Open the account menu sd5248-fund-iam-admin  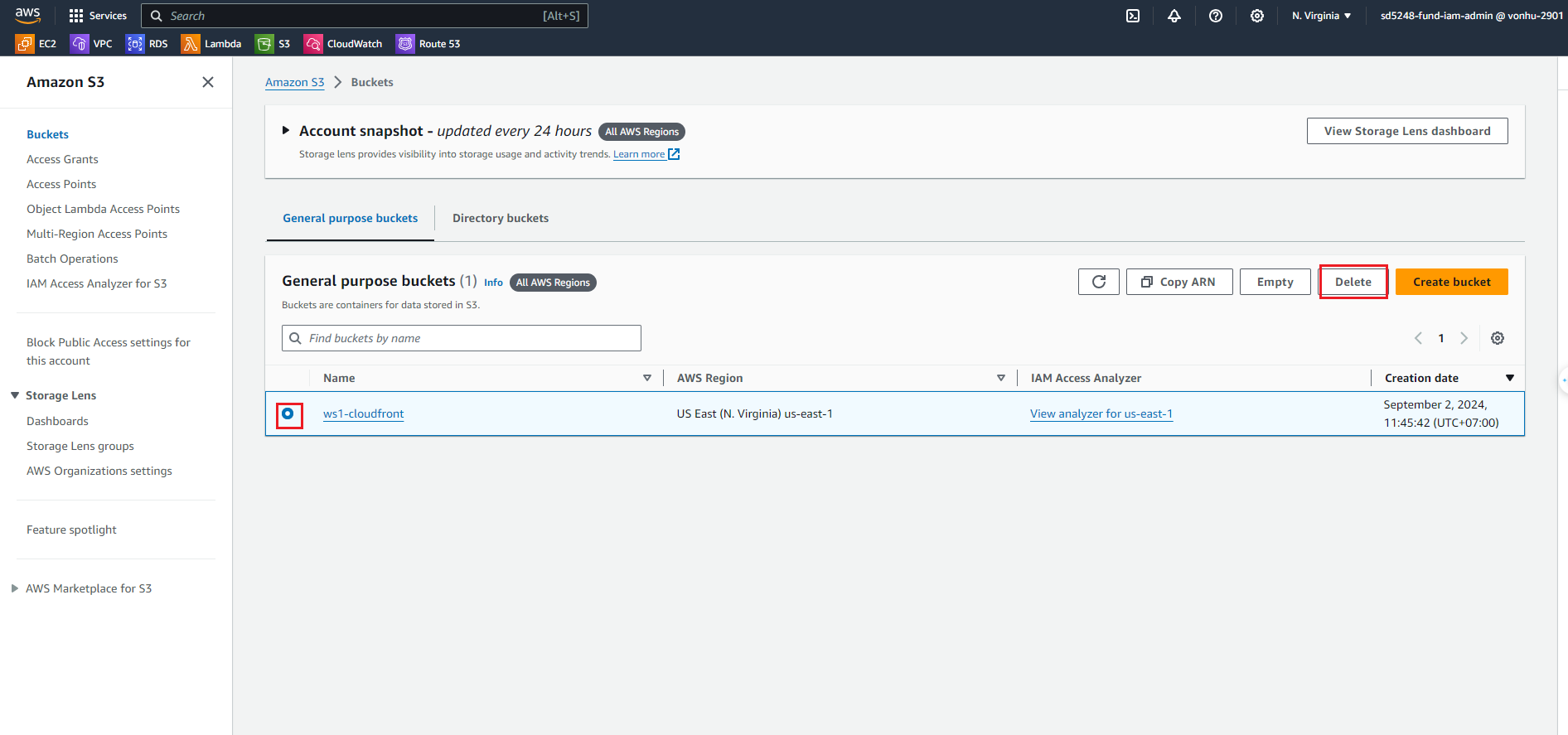coord(1472,16)
